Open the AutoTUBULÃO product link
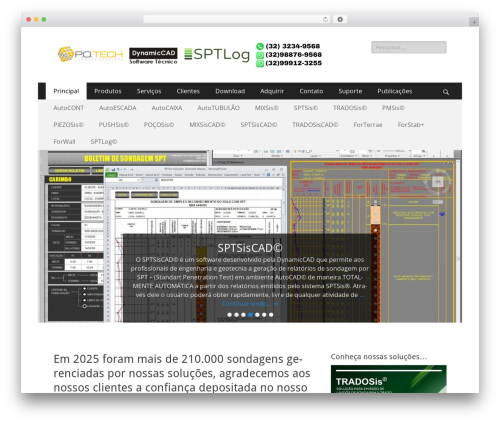Image resolution: width=500 pixels, height=423 pixels. pos(218,108)
